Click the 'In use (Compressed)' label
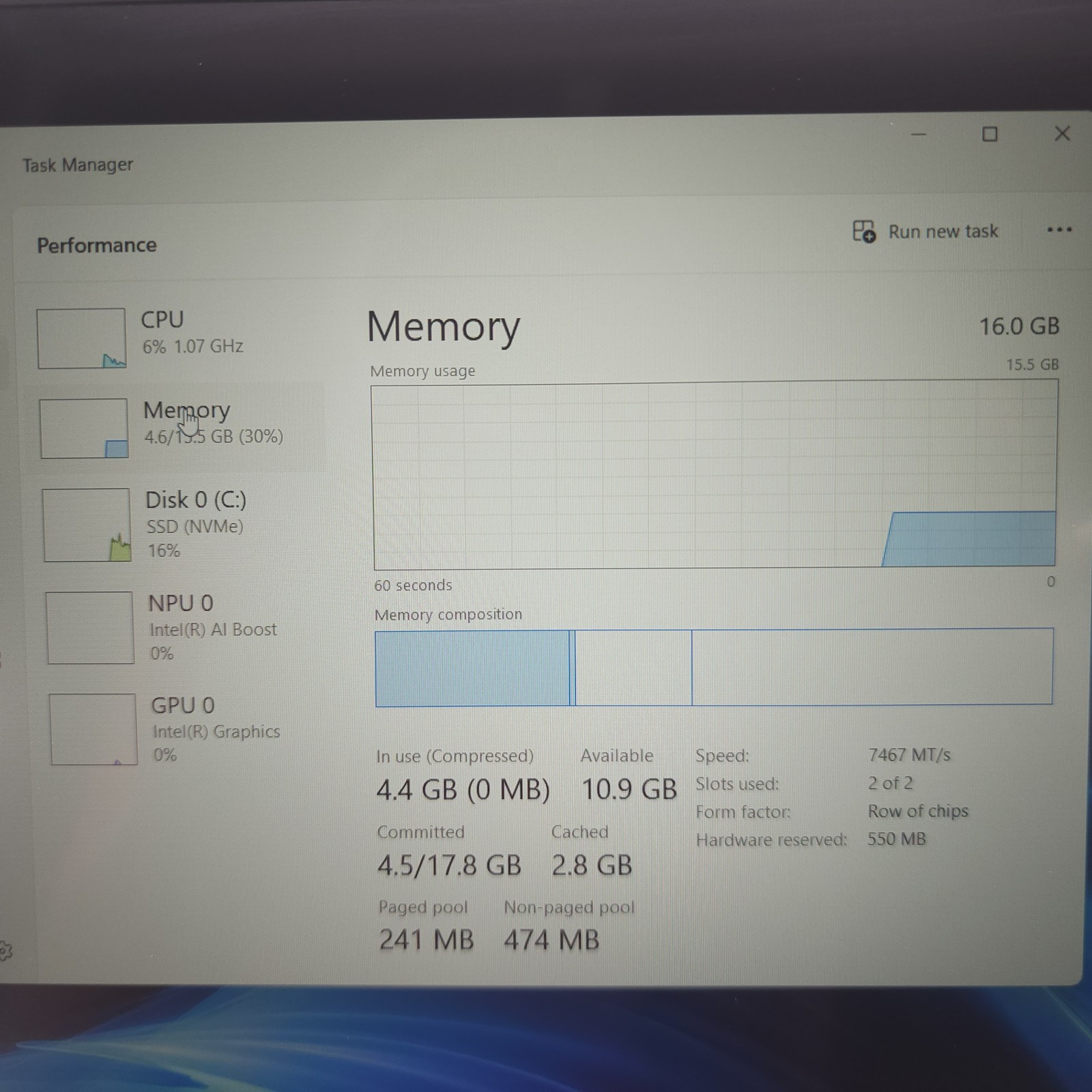The image size is (1092, 1092). click(455, 756)
